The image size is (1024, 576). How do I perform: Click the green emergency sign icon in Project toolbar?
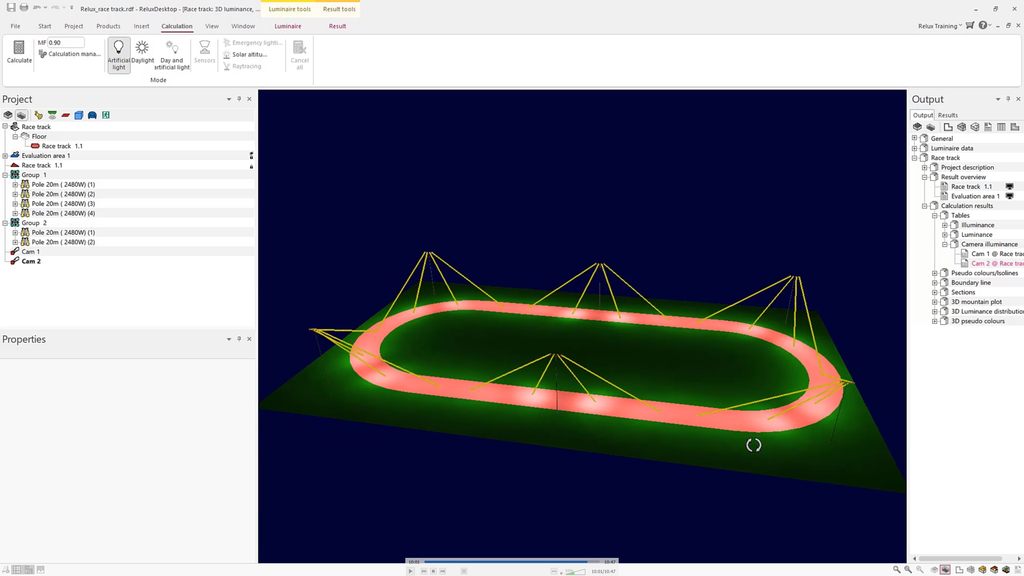tap(106, 115)
